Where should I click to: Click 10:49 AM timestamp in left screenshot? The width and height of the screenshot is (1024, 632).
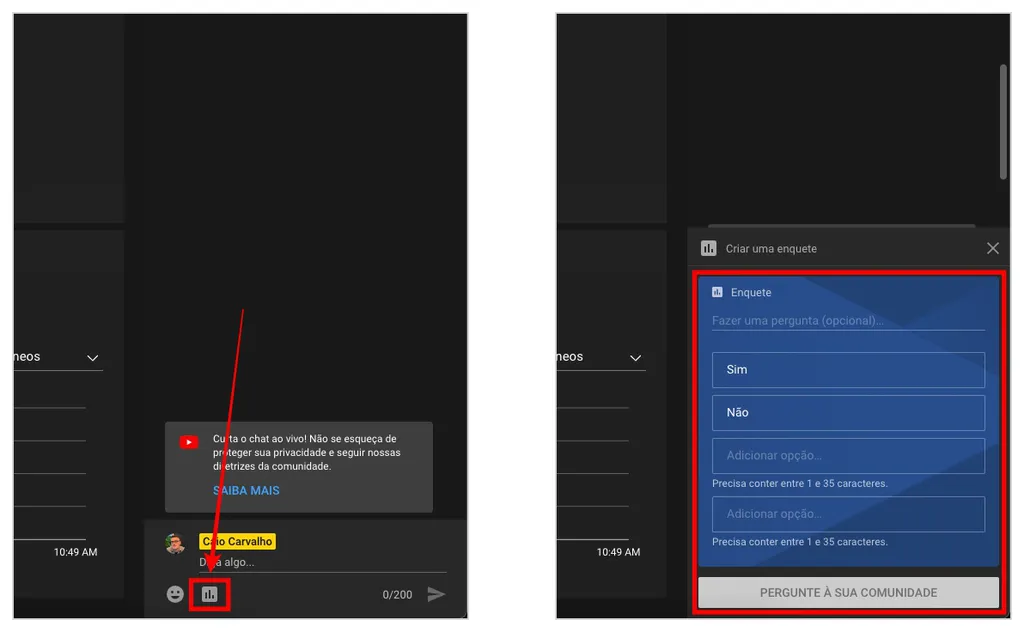tap(76, 552)
